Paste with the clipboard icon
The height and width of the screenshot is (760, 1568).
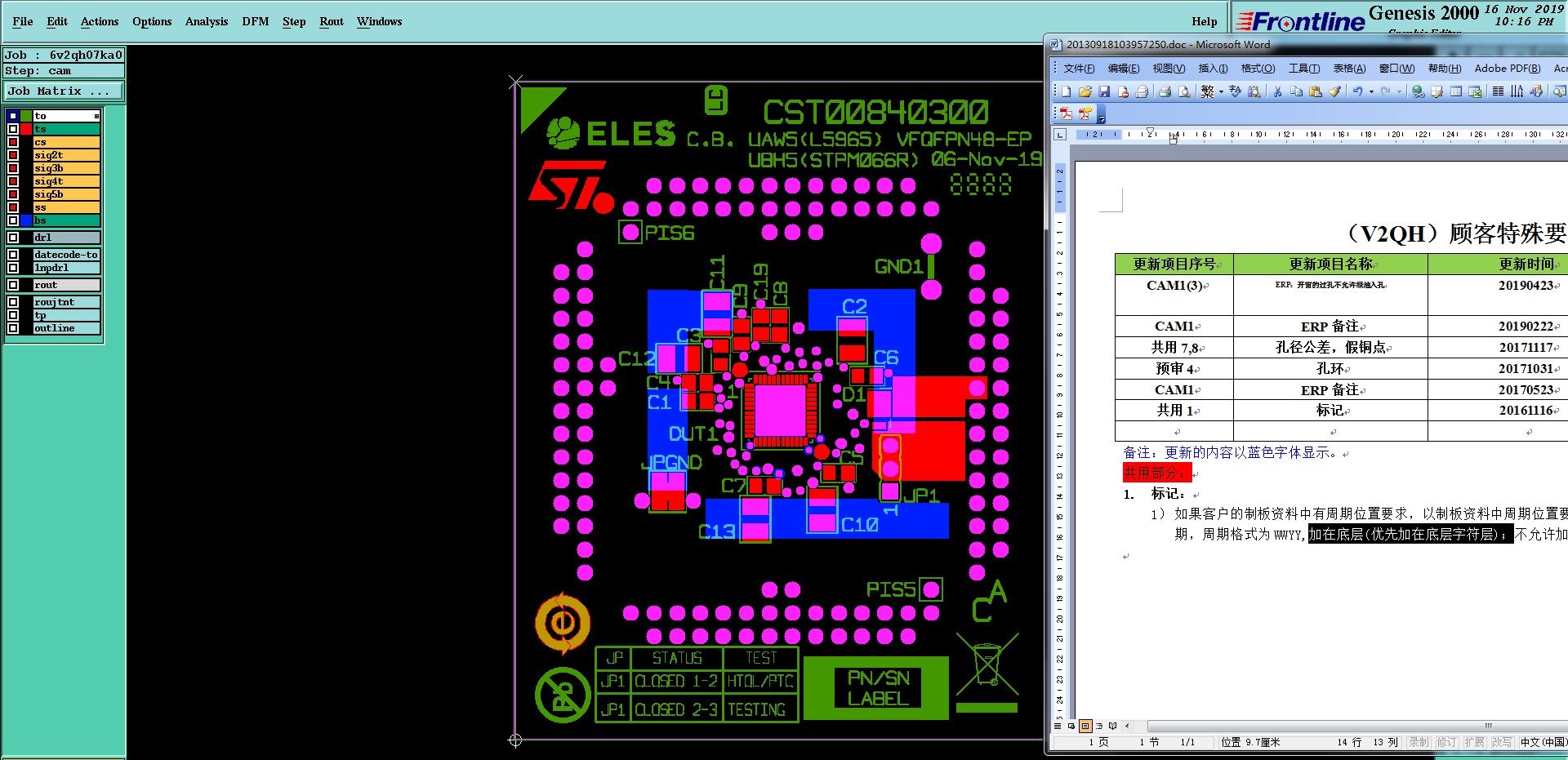[1315, 91]
